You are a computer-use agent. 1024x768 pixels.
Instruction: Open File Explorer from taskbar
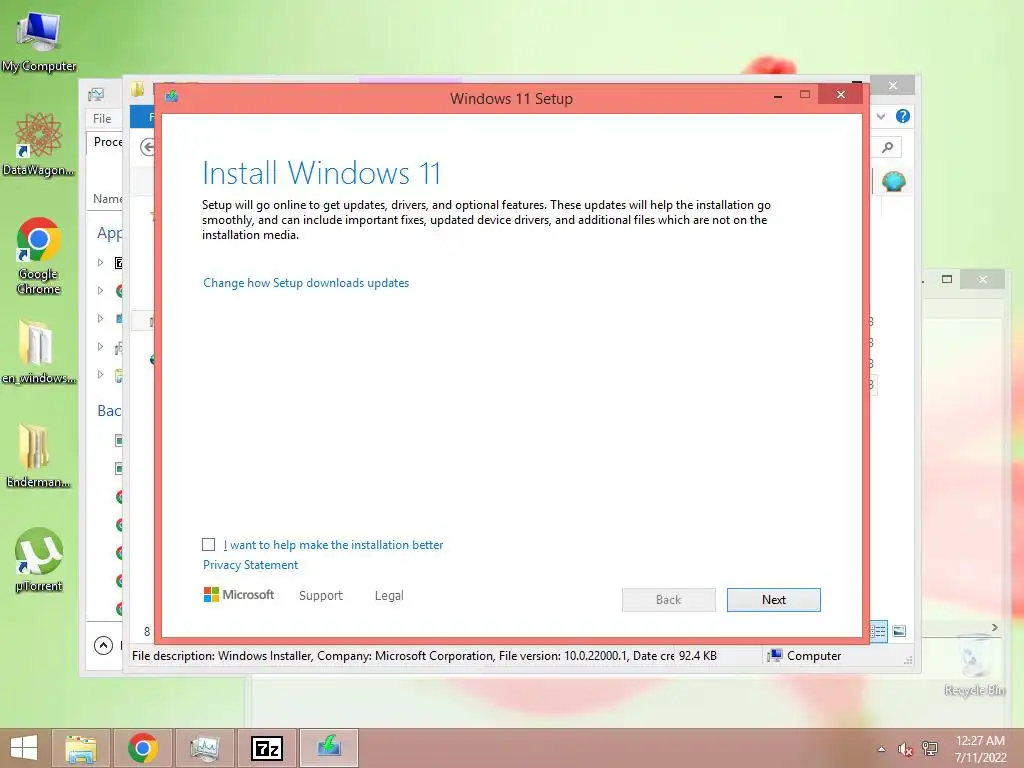coord(81,748)
